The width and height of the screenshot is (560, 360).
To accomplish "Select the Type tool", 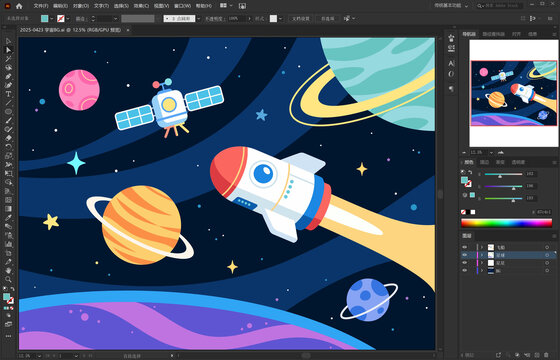I will [x=9, y=94].
